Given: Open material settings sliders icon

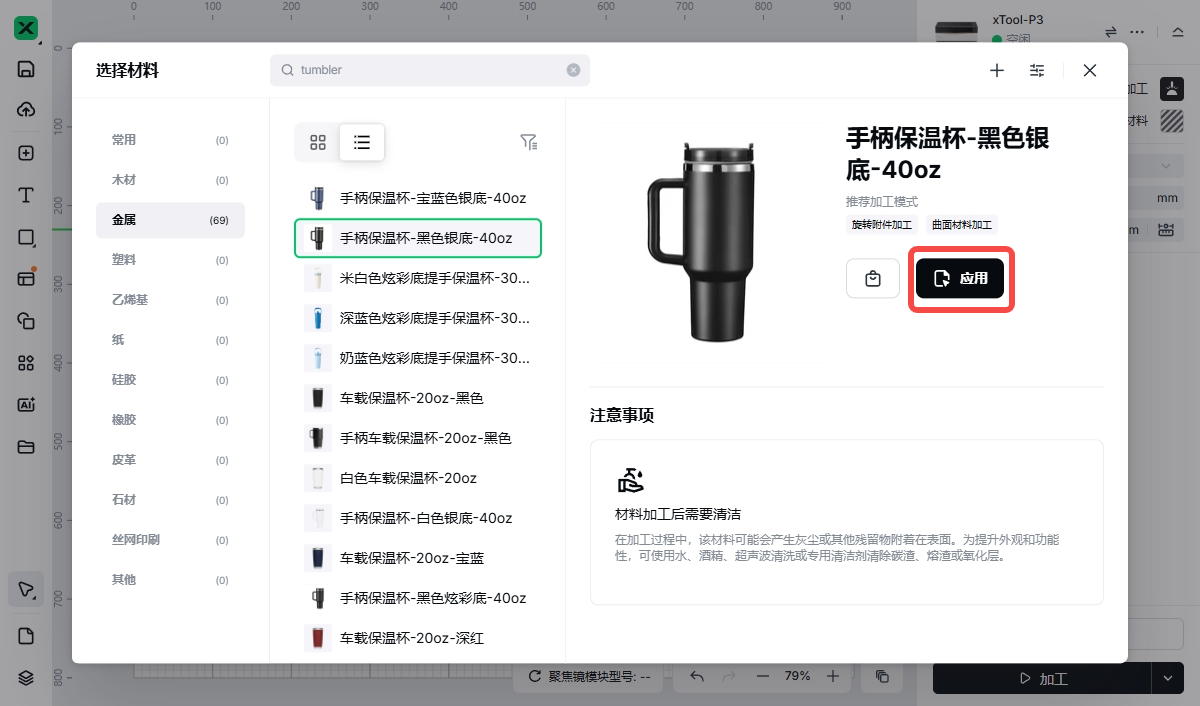Looking at the screenshot, I should click(x=1037, y=70).
